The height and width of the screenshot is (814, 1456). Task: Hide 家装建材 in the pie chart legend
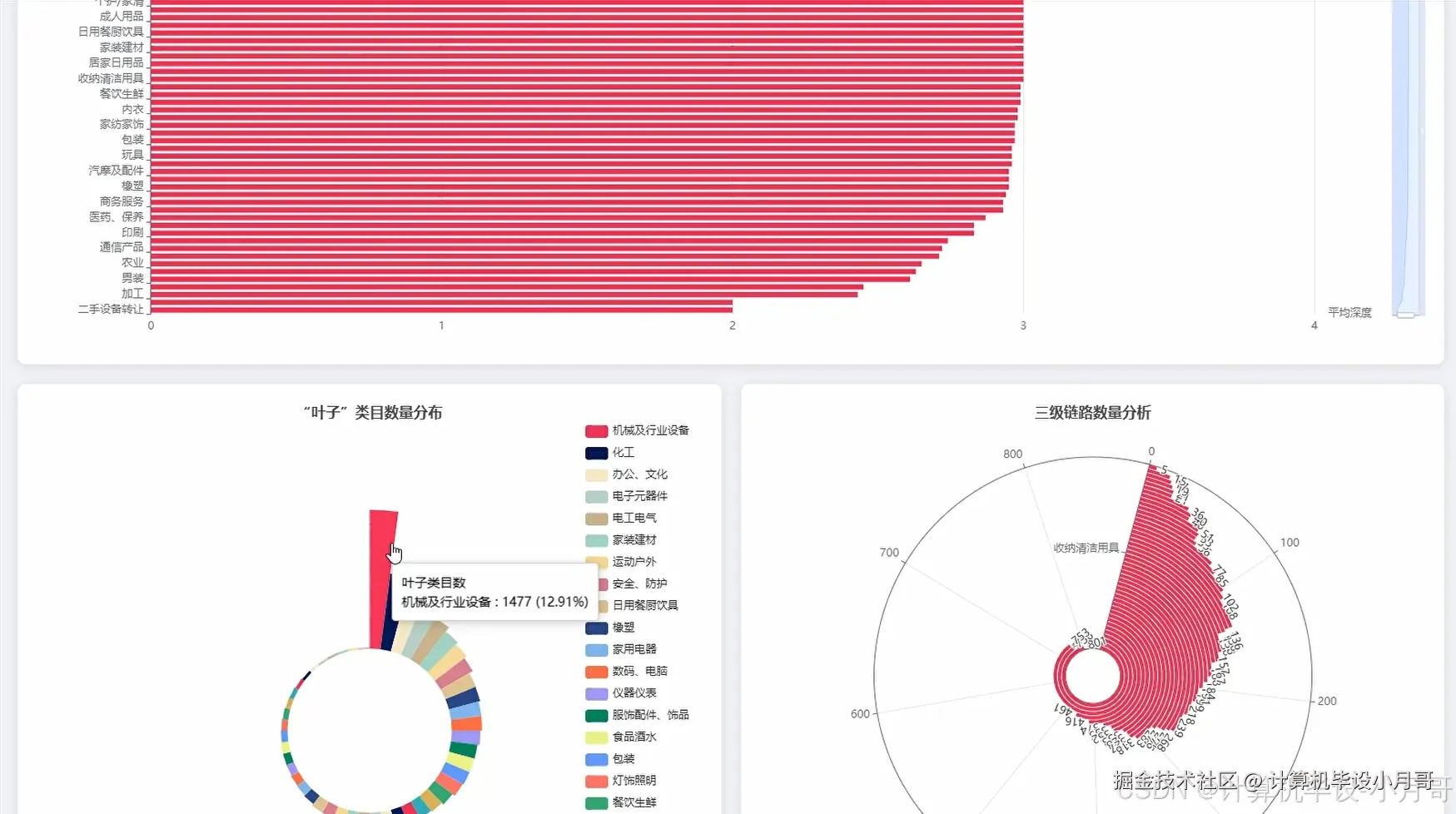point(621,540)
